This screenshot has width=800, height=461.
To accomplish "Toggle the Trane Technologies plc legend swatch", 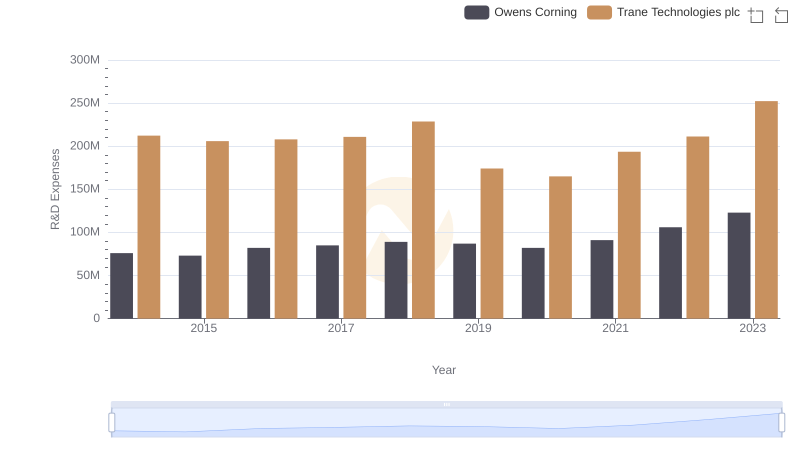I will pyautogui.click(x=600, y=12).
